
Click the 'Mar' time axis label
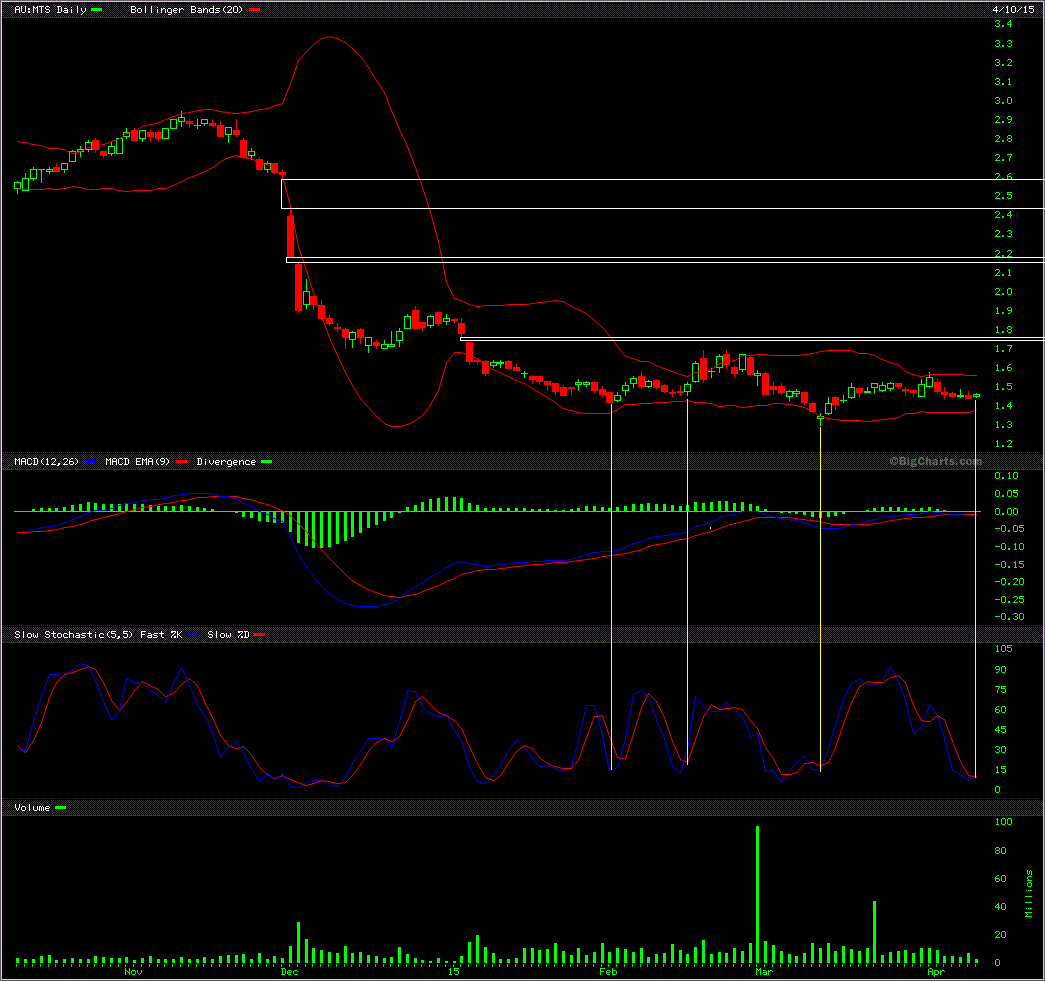(x=764, y=972)
